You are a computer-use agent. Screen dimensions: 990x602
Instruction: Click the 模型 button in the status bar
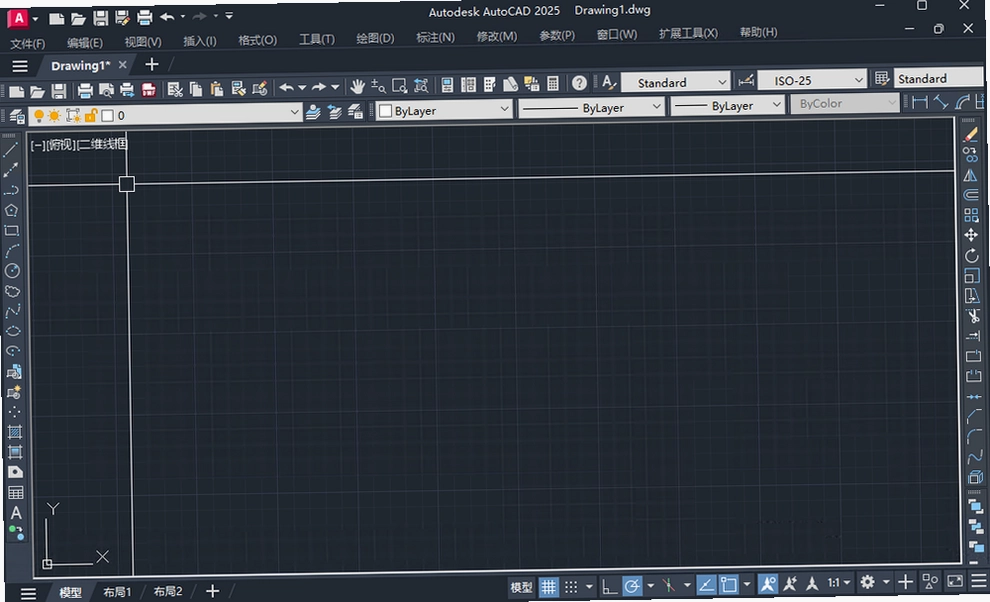click(x=521, y=587)
